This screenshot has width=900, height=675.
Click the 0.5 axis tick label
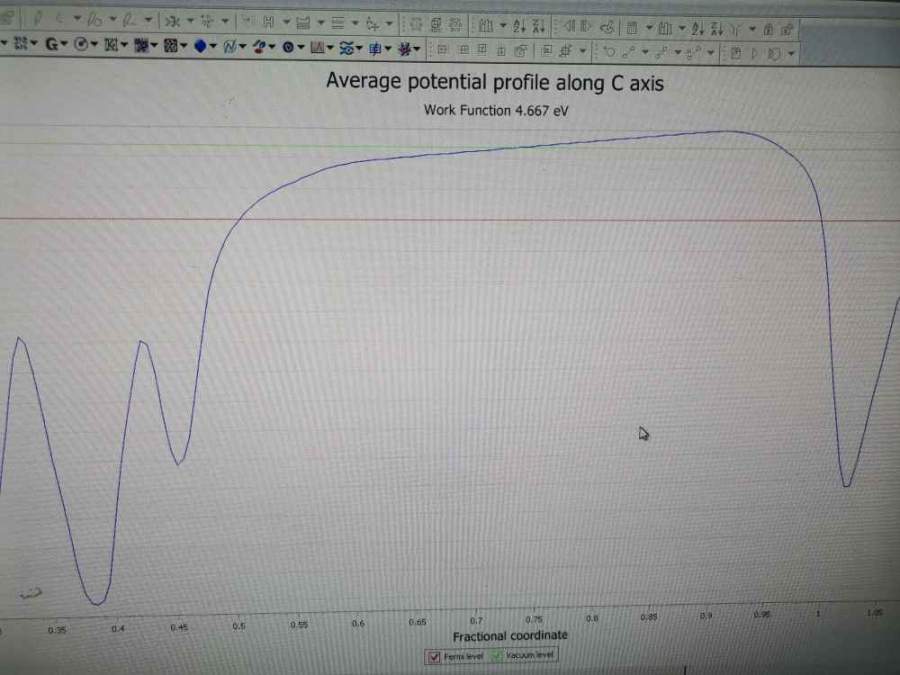(x=239, y=626)
